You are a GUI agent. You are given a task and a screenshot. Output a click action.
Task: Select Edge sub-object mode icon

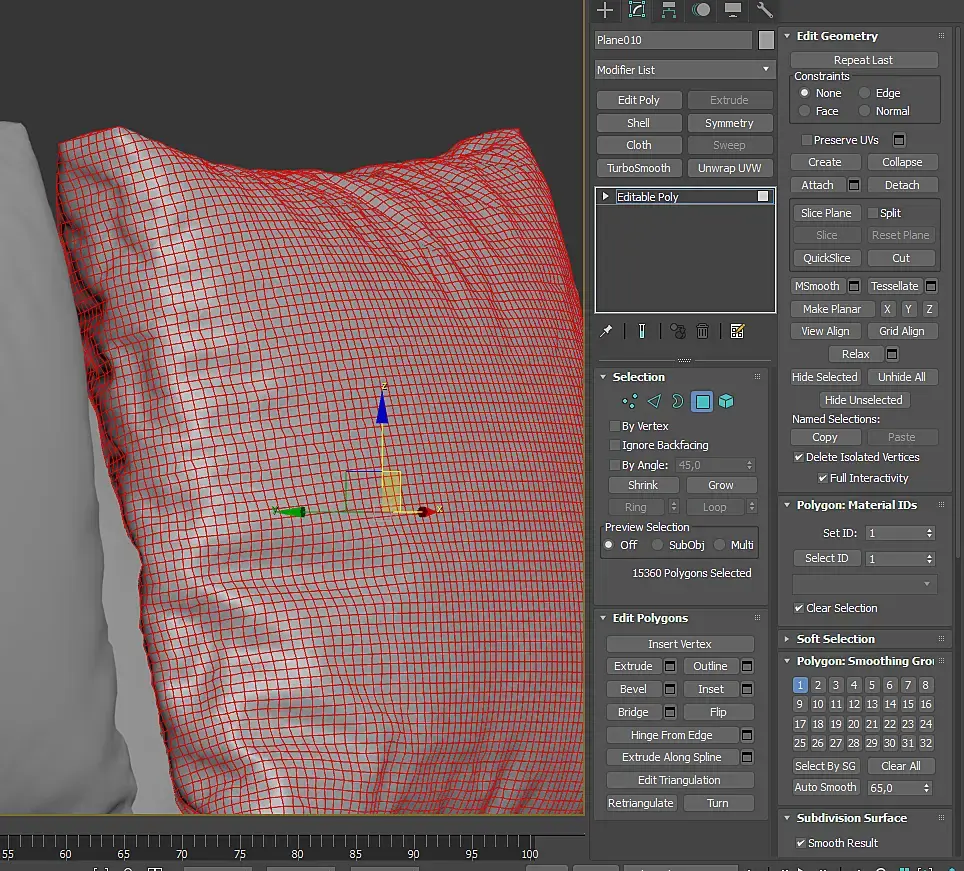click(x=654, y=401)
